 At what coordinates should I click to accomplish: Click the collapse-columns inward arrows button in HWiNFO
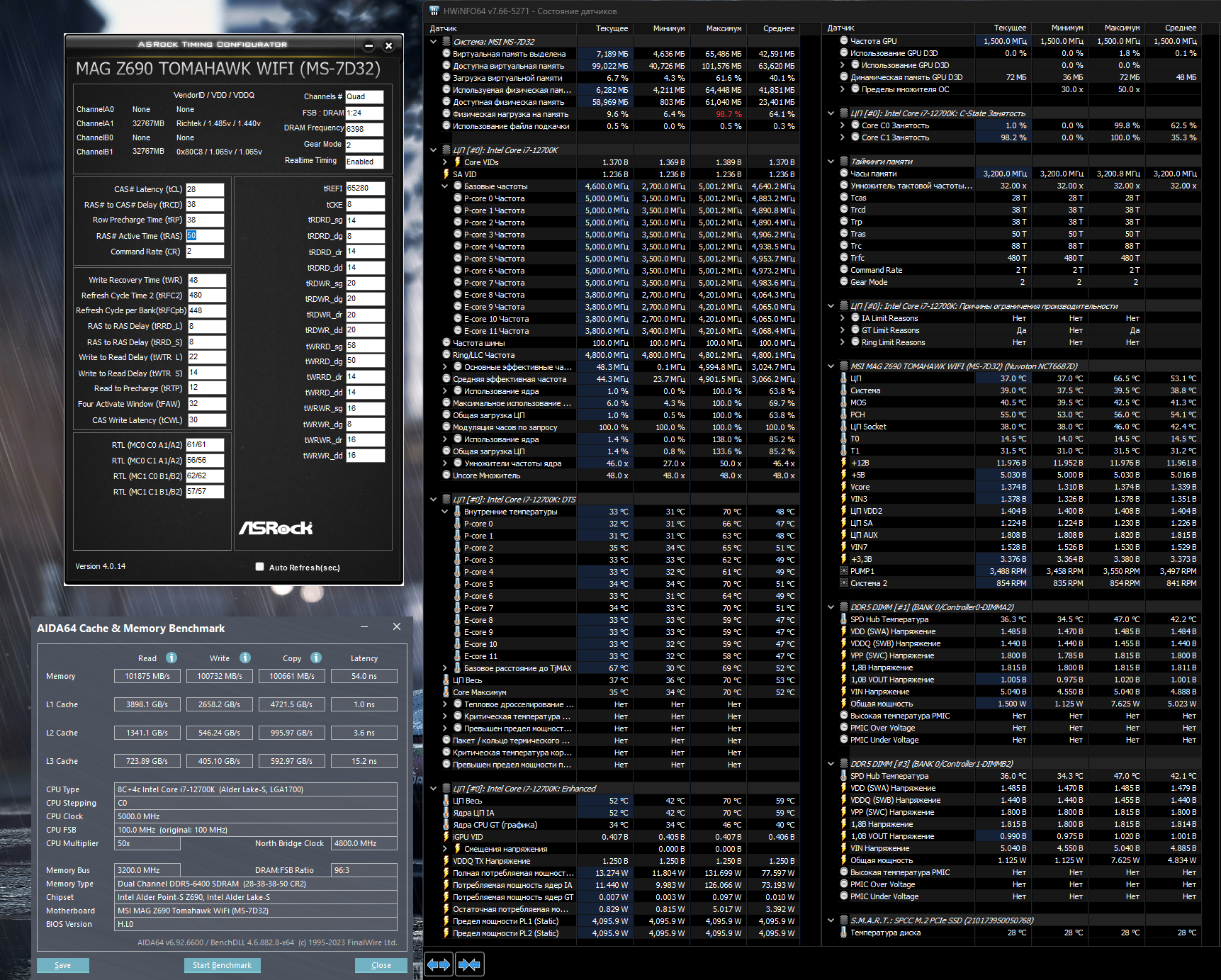(x=469, y=964)
